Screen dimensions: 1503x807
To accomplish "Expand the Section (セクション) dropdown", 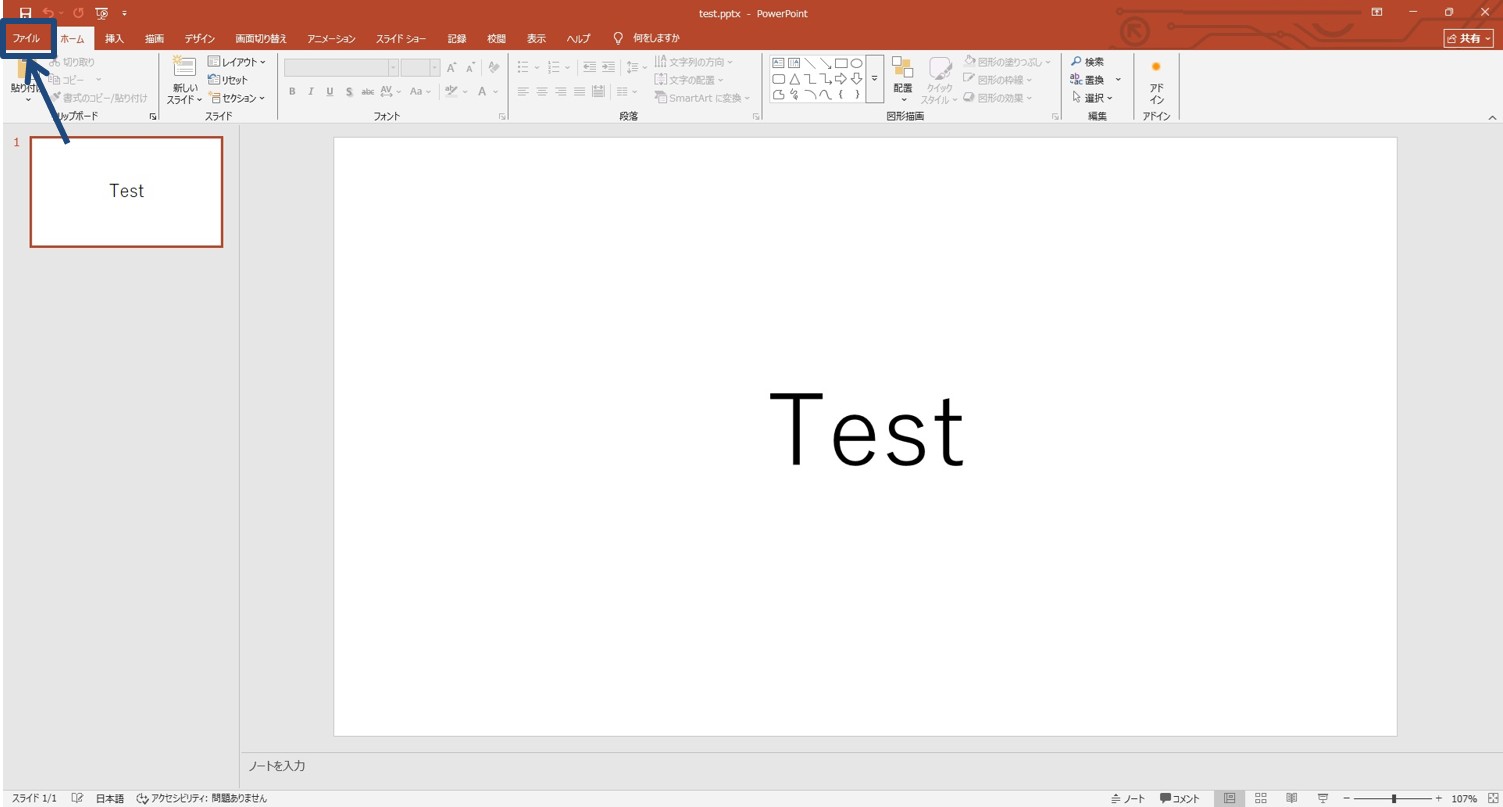I will [237, 98].
